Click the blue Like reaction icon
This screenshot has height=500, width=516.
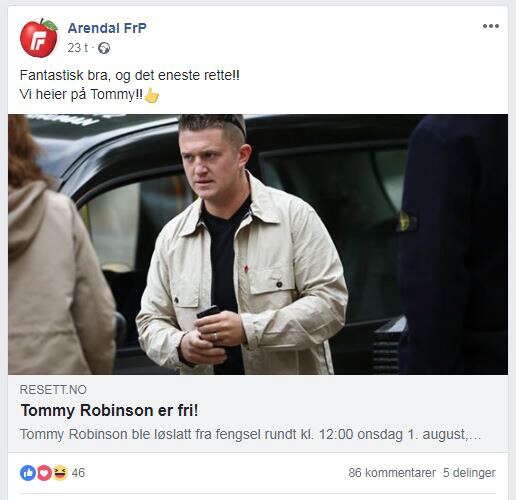[x=28, y=473]
